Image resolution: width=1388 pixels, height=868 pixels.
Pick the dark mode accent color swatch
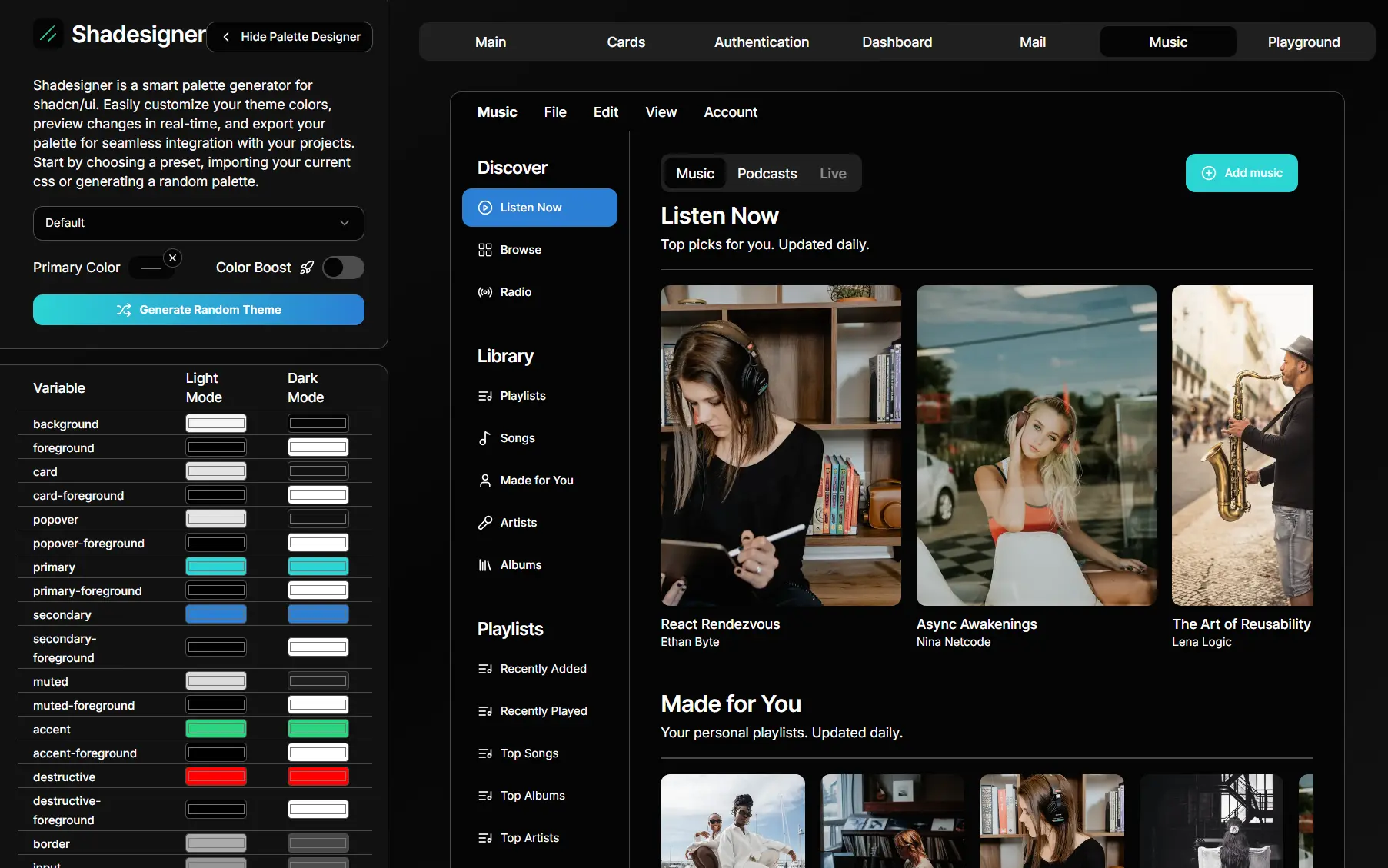(318, 729)
